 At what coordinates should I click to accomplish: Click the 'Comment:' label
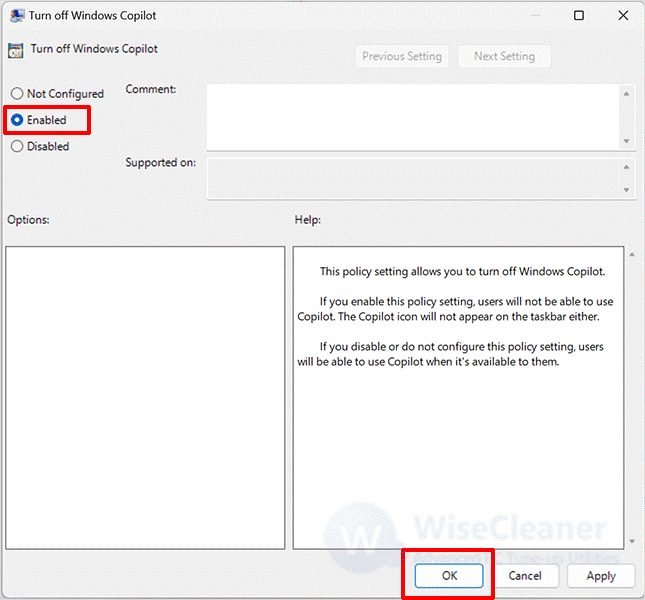pos(151,89)
